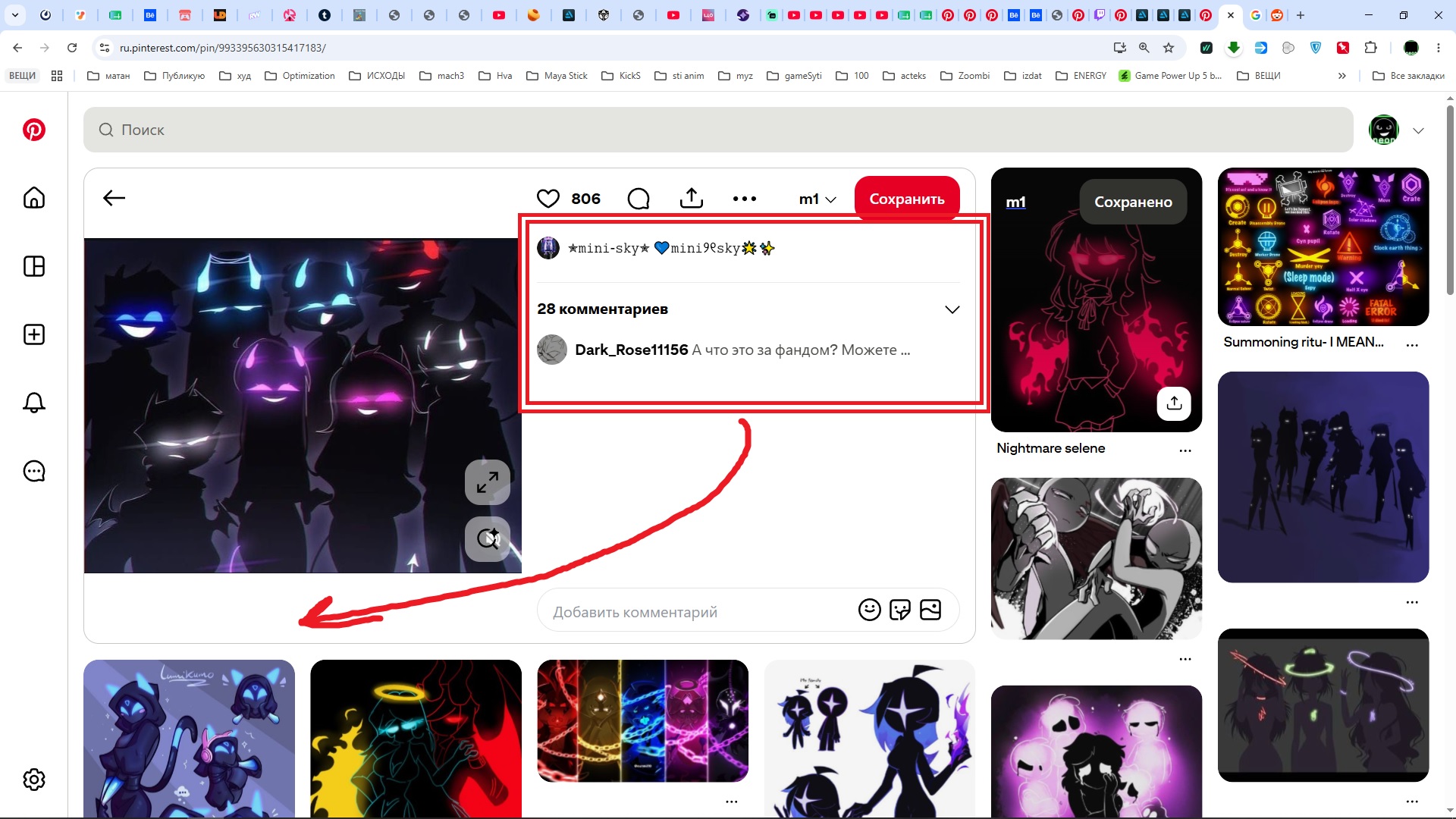This screenshot has width=1456, height=819.
Task: Open Chrome menu three dots
Action: point(1439,48)
